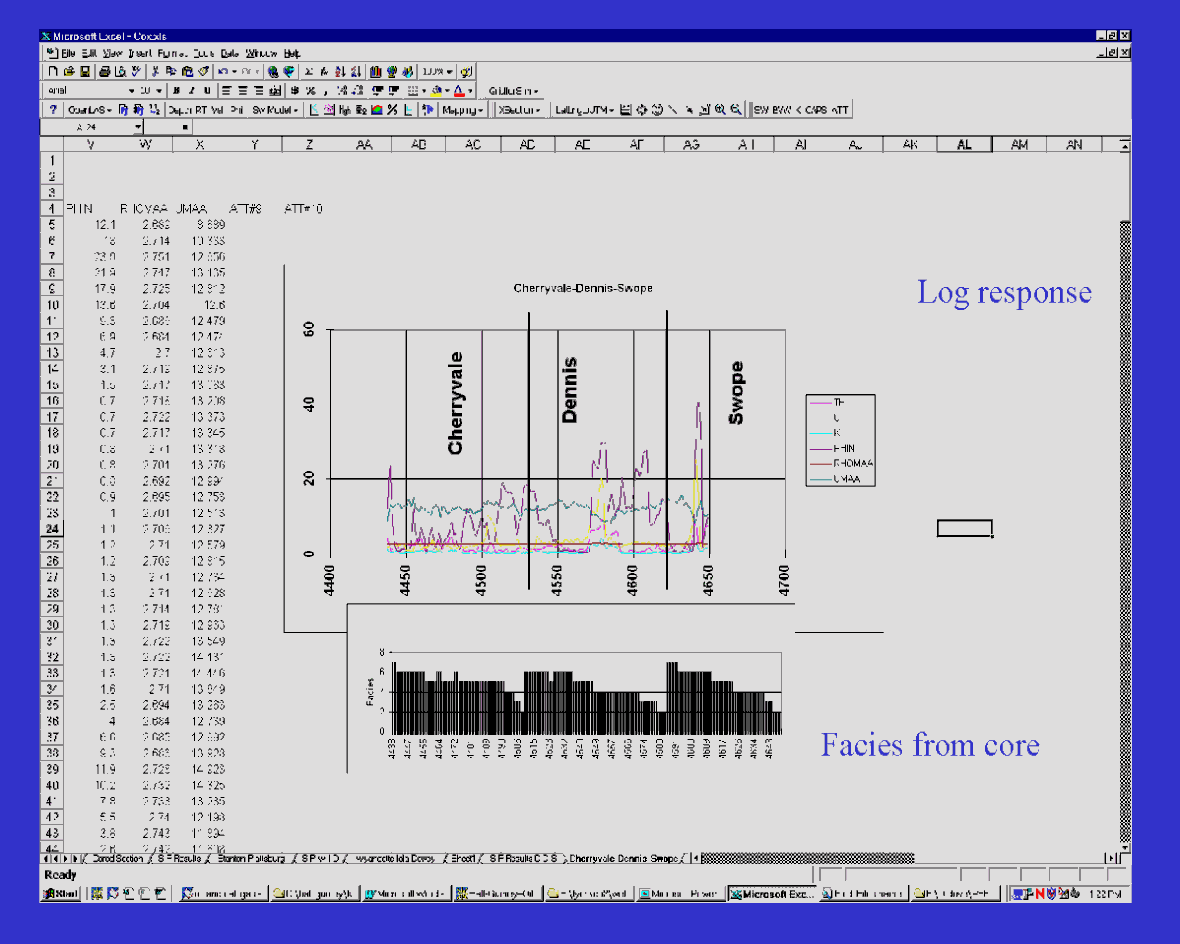1180x944 pixels.
Task: Select the Cut scissors icon
Action: tap(155, 72)
